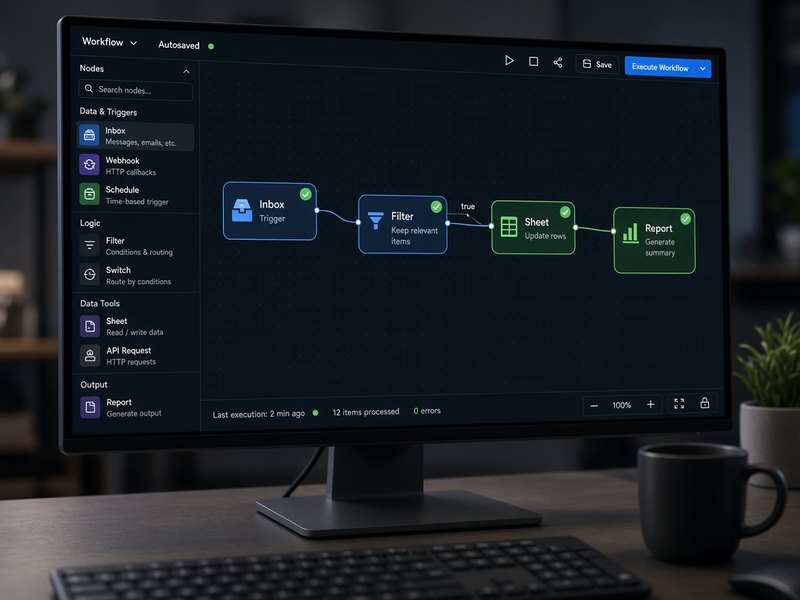Click the green Autosaved indicator dot
The height and width of the screenshot is (600, 800).
pos(211,46)
